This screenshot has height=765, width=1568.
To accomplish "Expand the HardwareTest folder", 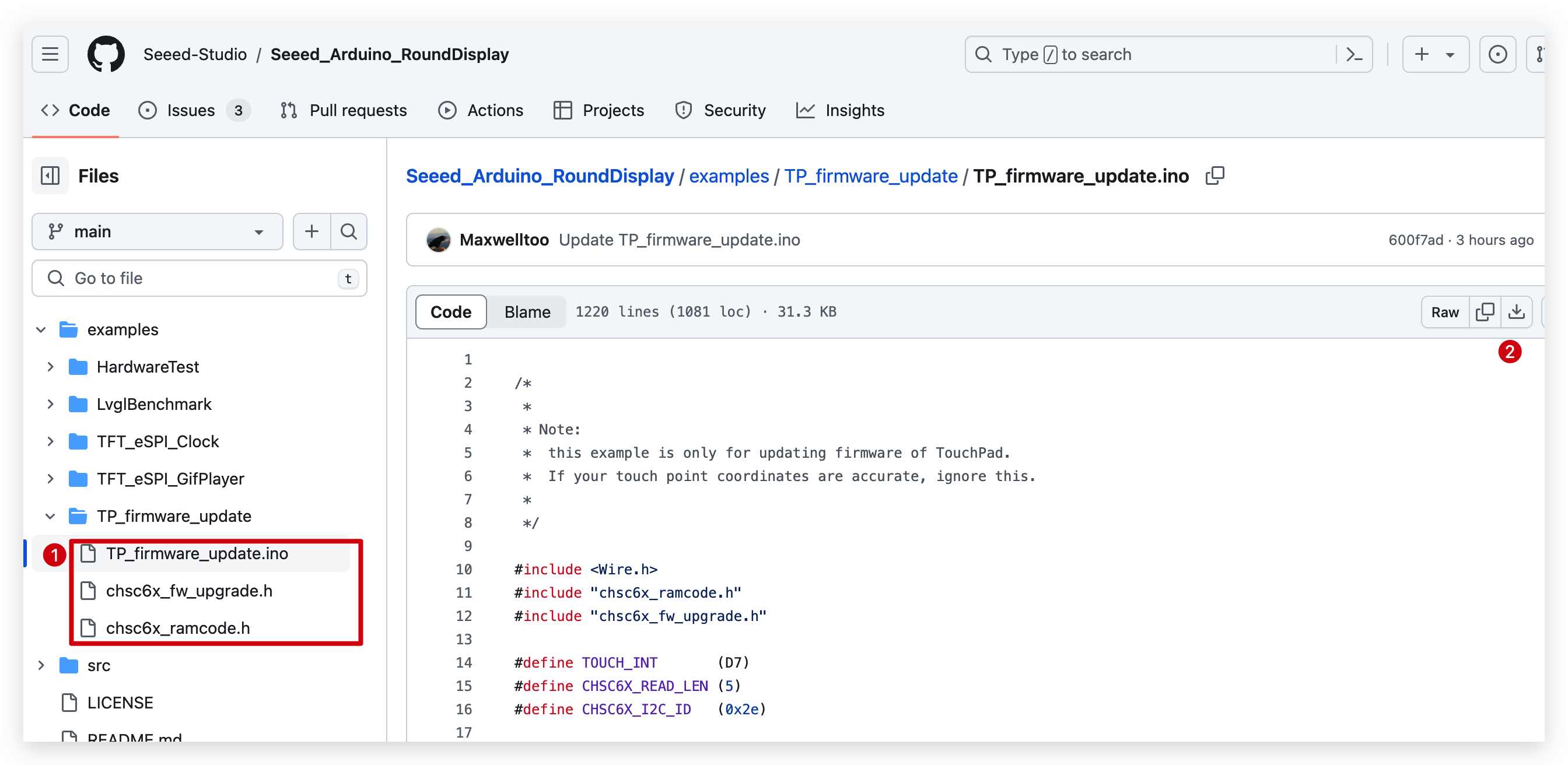I will (51, 367).
